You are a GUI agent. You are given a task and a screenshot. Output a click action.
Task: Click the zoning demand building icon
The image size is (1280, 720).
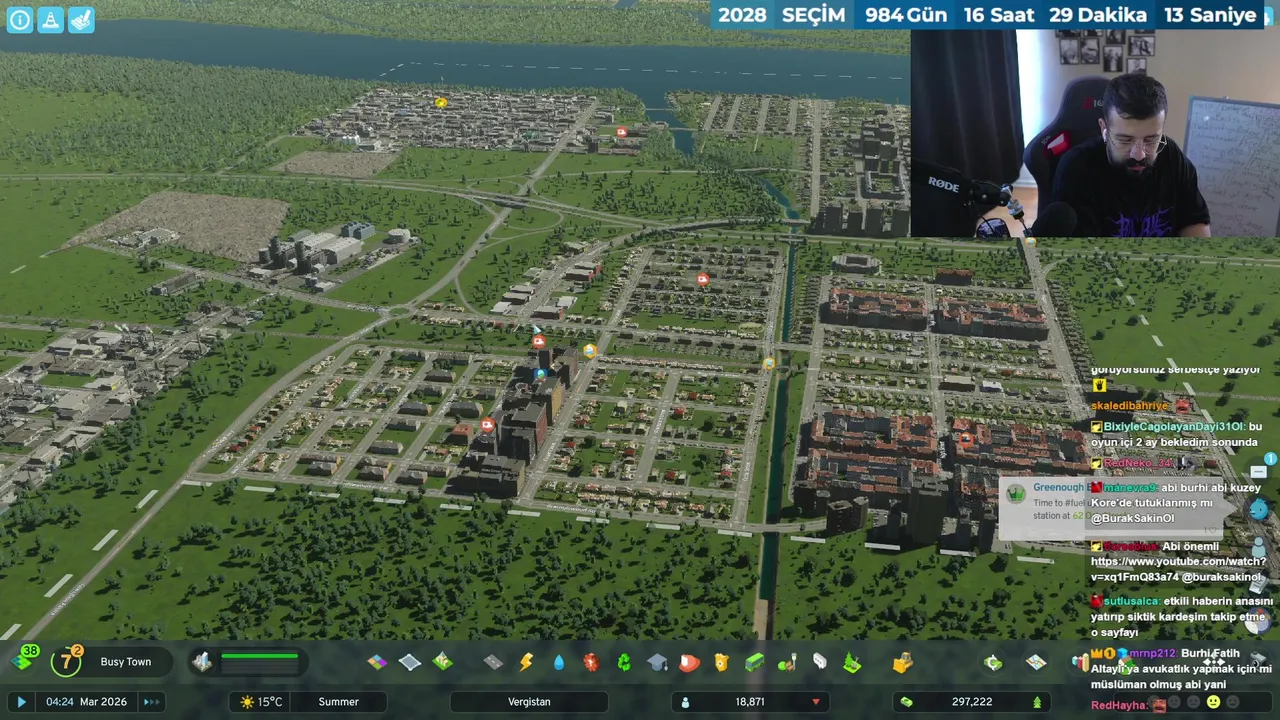(x=203, y=662)
